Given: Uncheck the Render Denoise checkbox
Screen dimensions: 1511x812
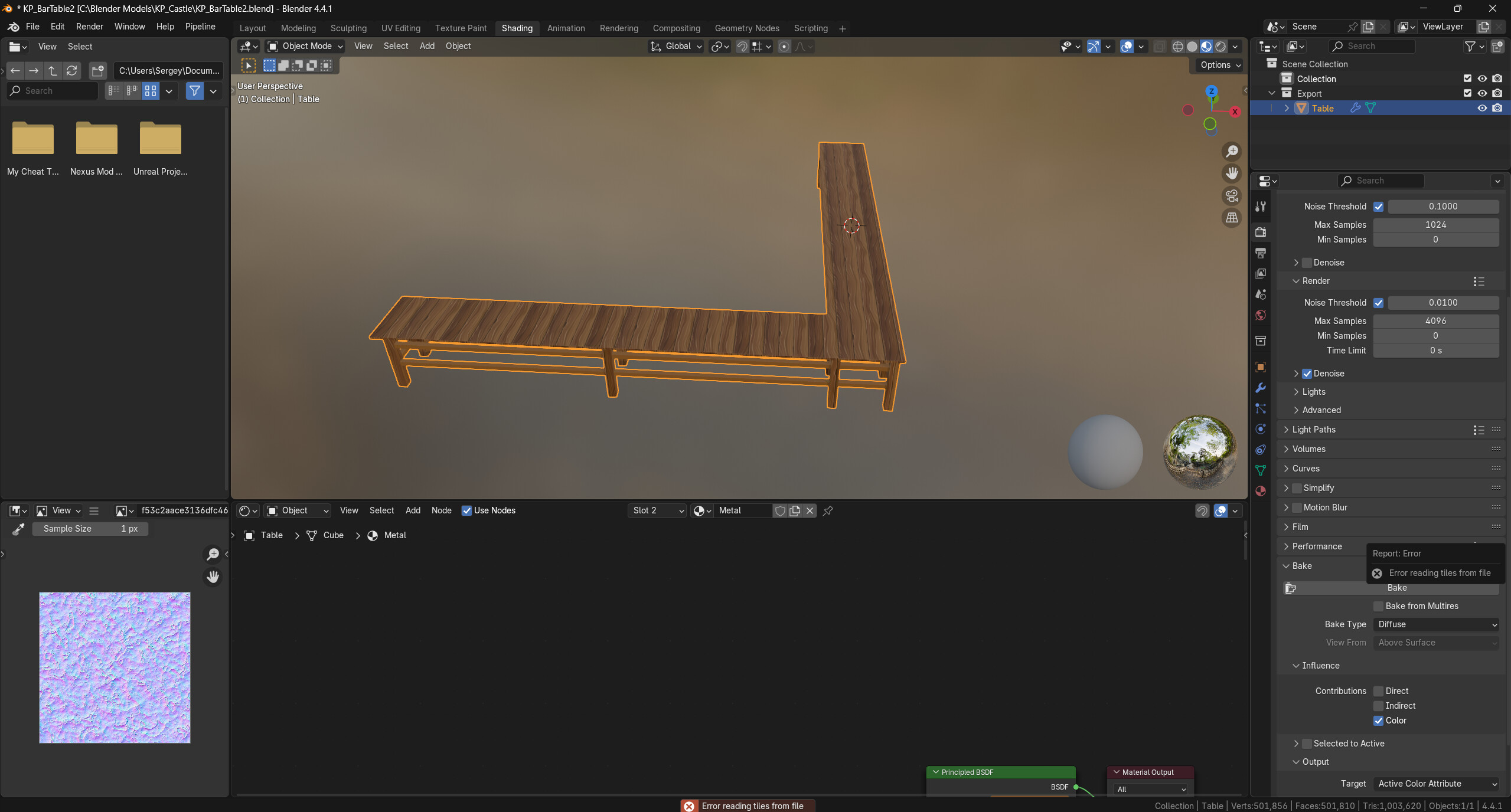Looking at the screenshot, I should pyautogui.click(x=1307, y=374).
